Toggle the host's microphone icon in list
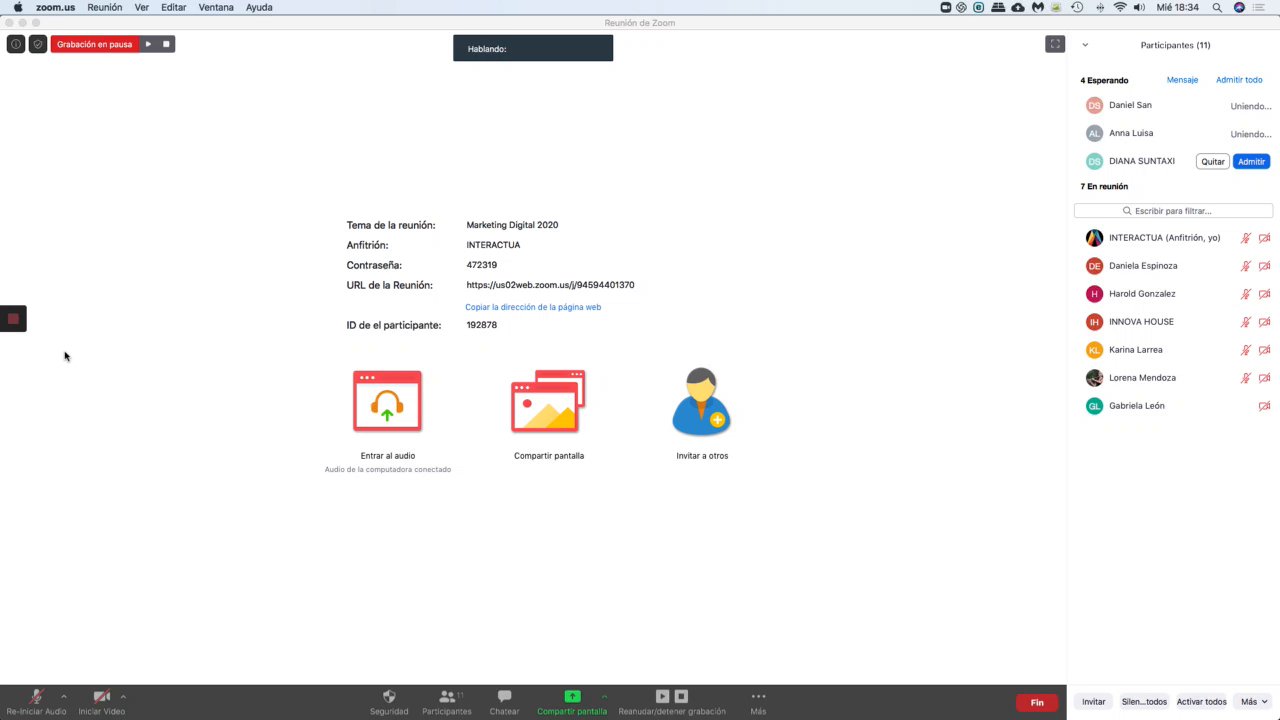The width and height of the screenshot is (1280, 720). (x=1246, y=238)
